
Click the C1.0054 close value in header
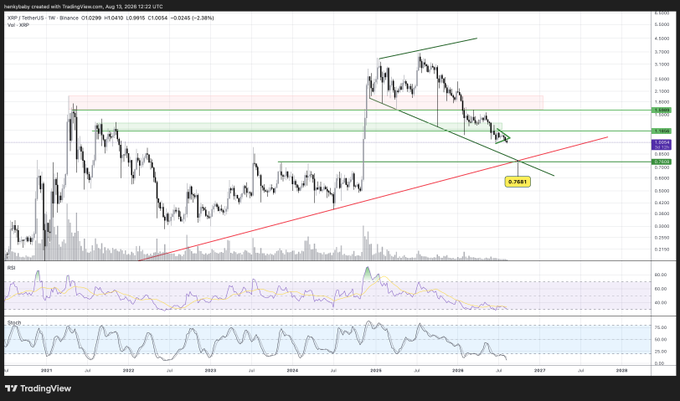(x=157, y=18)
